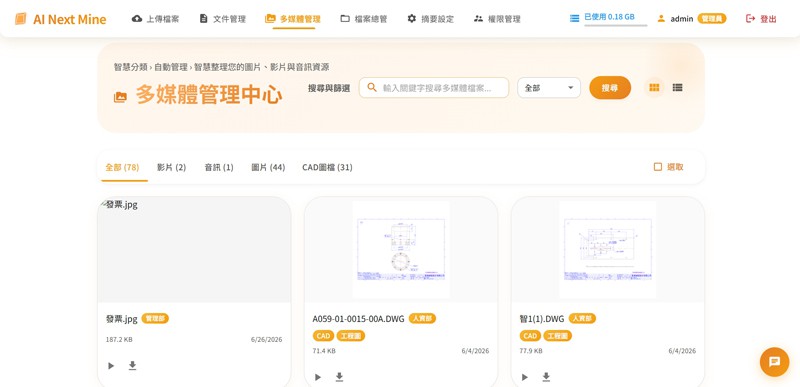Click 工程圖 tag on 智1(1).DWG card
The width and height of the screenshot is (800, 387).
click(557, 336)
